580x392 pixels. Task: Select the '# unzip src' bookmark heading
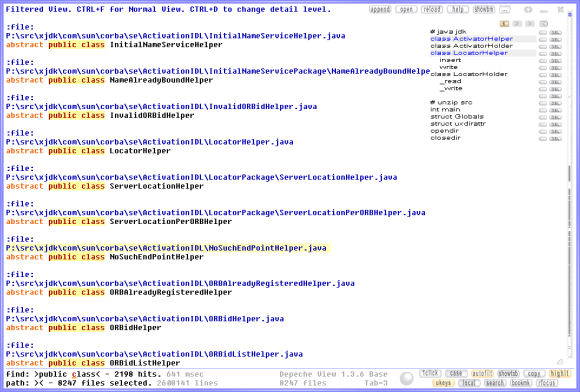click(451, 102)
